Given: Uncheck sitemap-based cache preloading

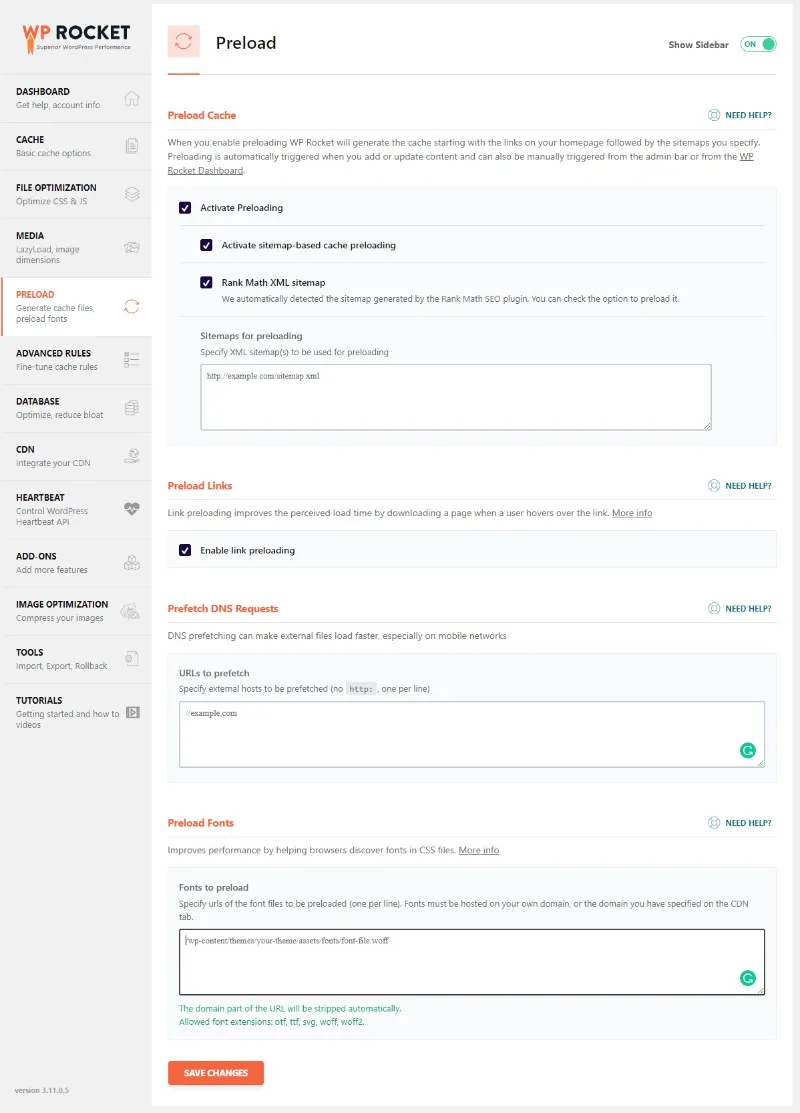Looking at the screenshot, I should (x=206, y=245).
